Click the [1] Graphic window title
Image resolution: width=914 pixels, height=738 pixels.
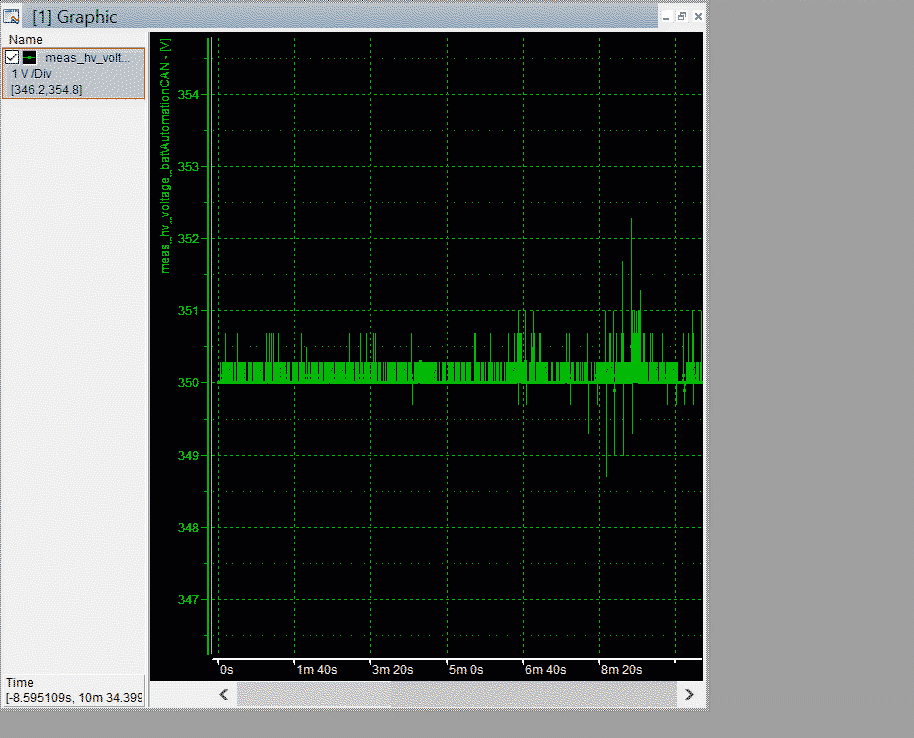tap(75, 17)
